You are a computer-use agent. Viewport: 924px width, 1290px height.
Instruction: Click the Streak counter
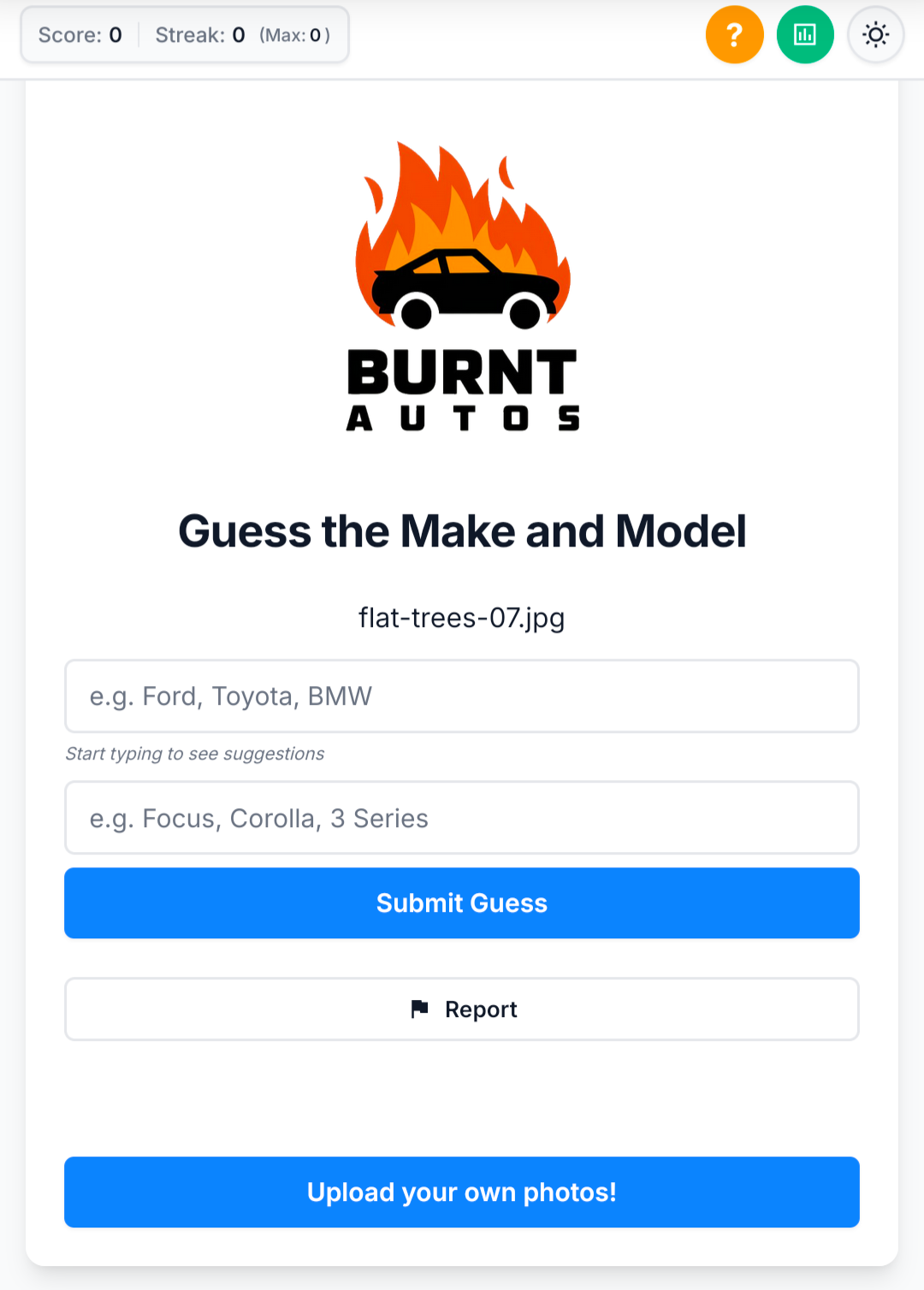pos(200,35)
